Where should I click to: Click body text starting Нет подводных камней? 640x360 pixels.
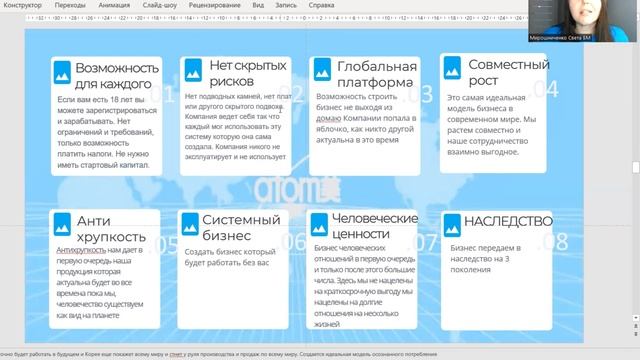point(238,127)
